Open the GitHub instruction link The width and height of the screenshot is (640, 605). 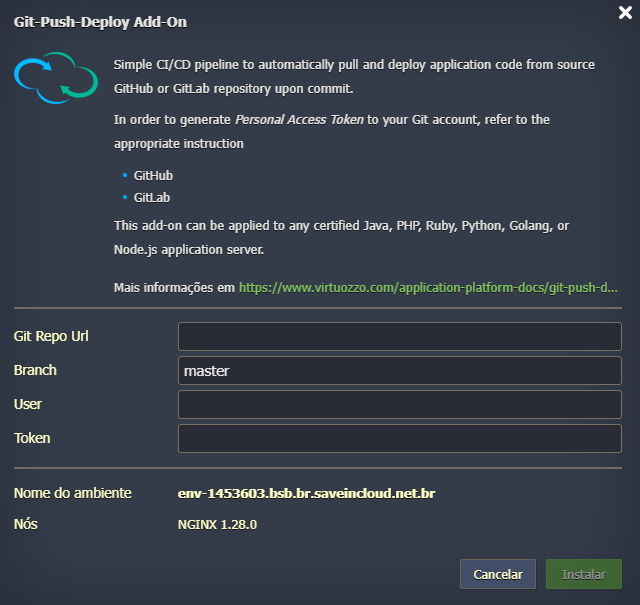pyautogui.click(x=152, y=175)
